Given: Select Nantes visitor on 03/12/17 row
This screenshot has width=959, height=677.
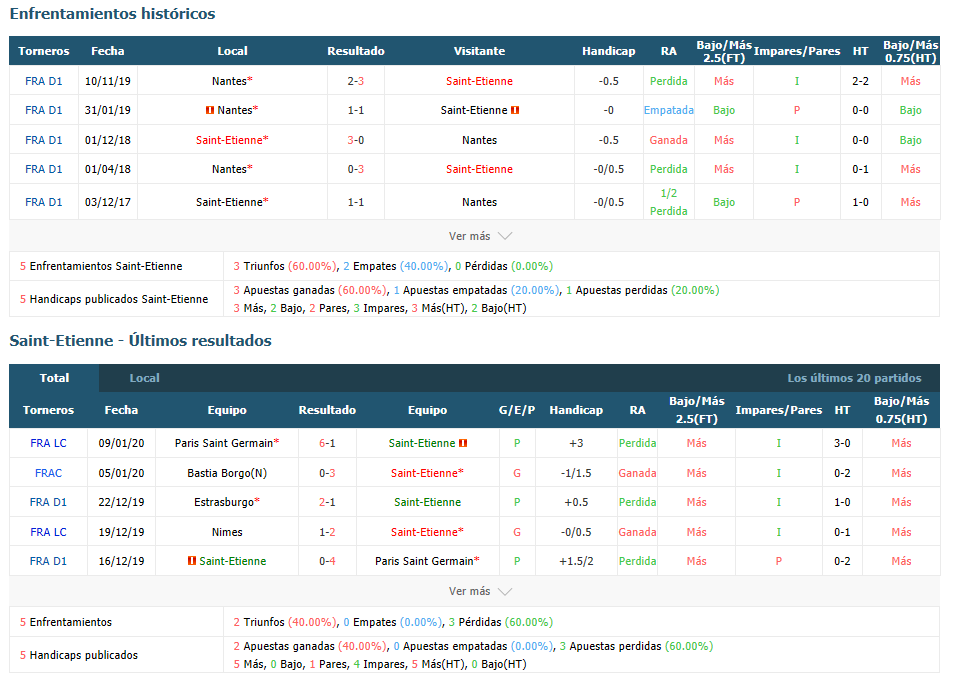Looking at the screenshot, I should pyautogui.click(x=480, y=202).
